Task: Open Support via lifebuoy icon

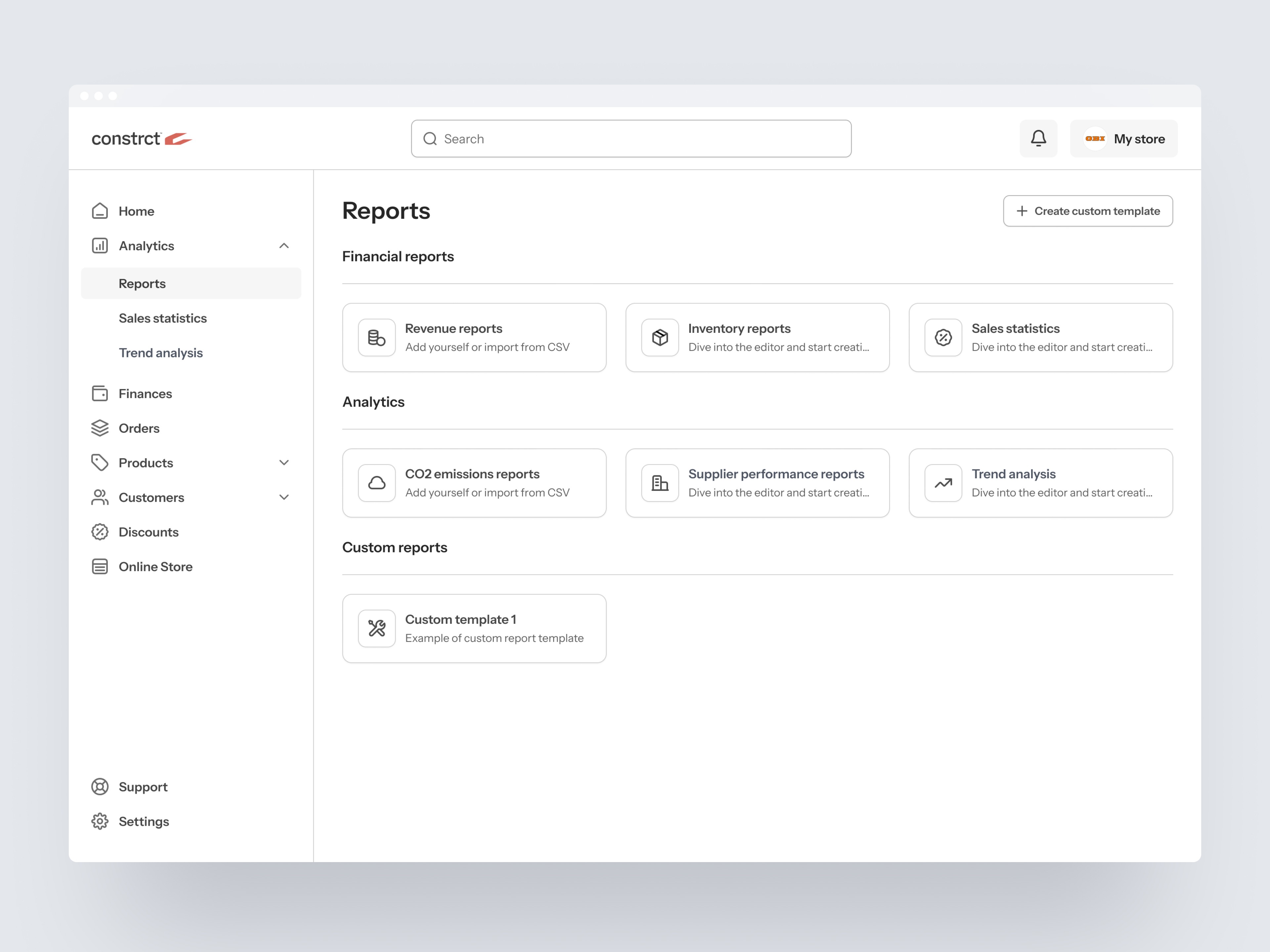Action: pyautogui.click(x=100, y=787)
